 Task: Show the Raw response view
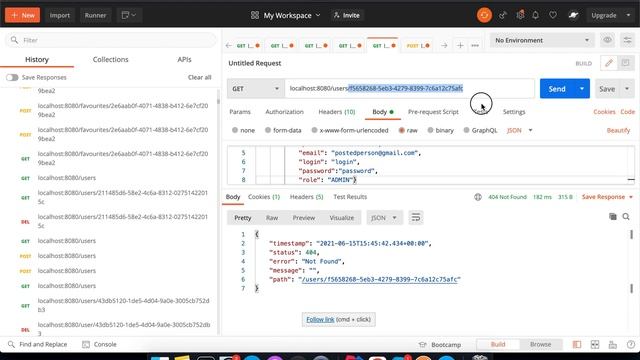(x=272, y=218)
